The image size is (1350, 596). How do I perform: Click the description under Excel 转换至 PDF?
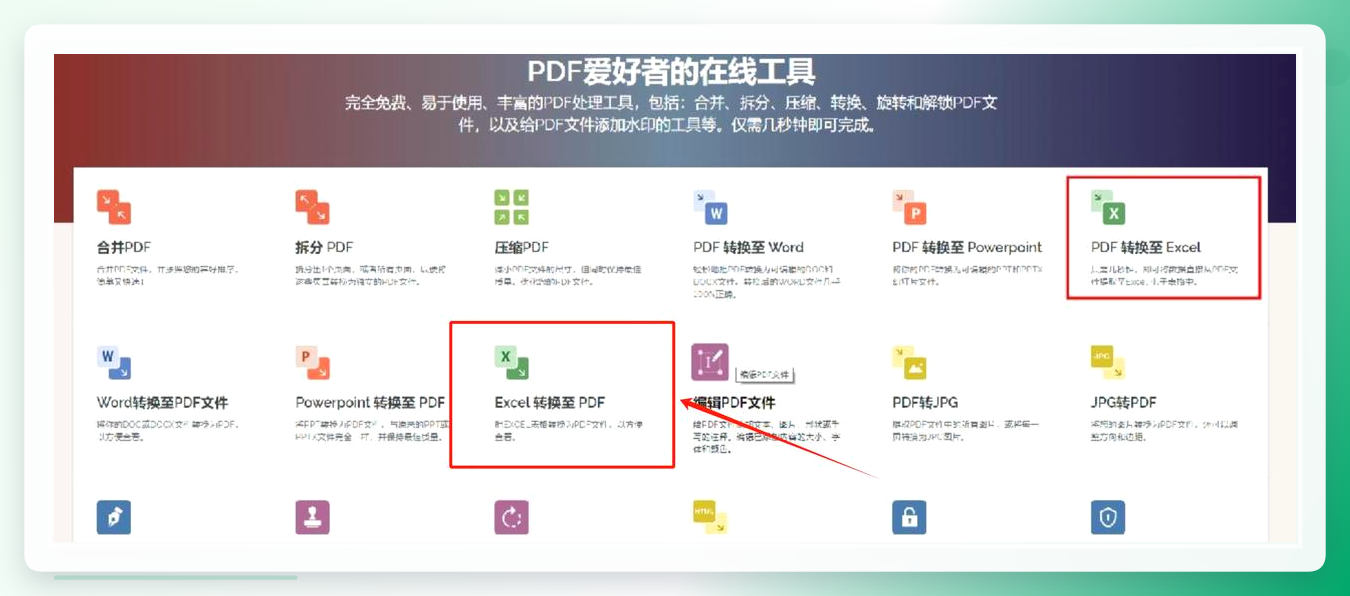coord(568,431)
